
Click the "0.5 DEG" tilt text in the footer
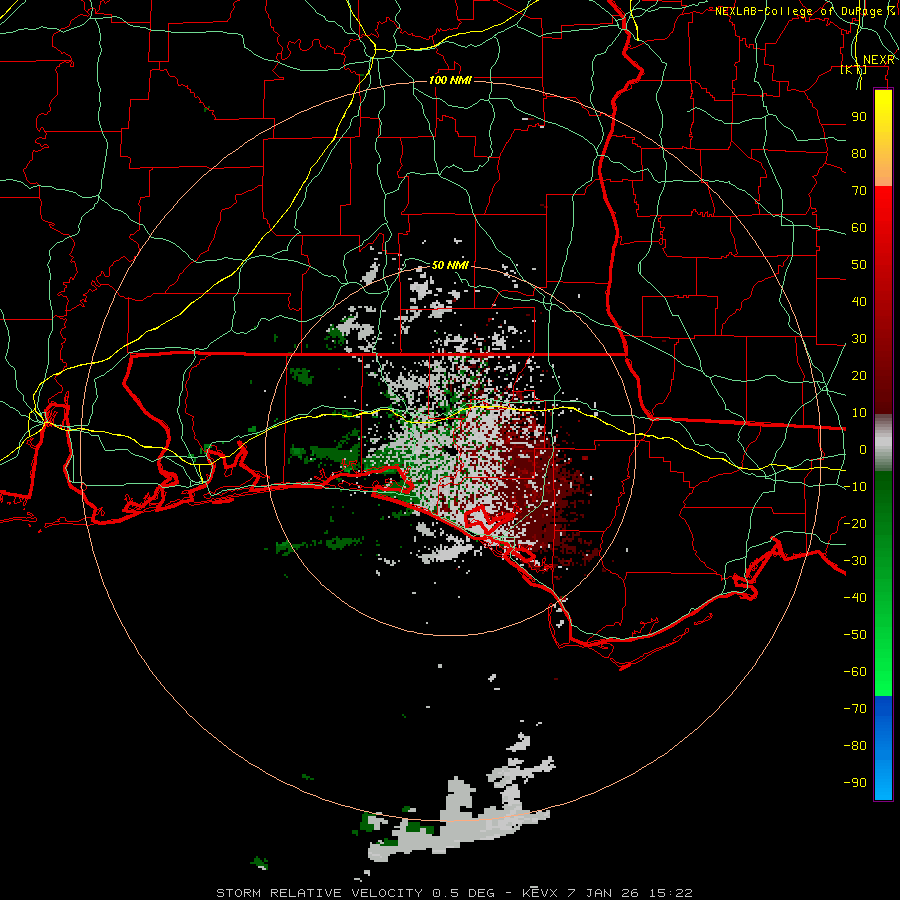pos(461,893)
